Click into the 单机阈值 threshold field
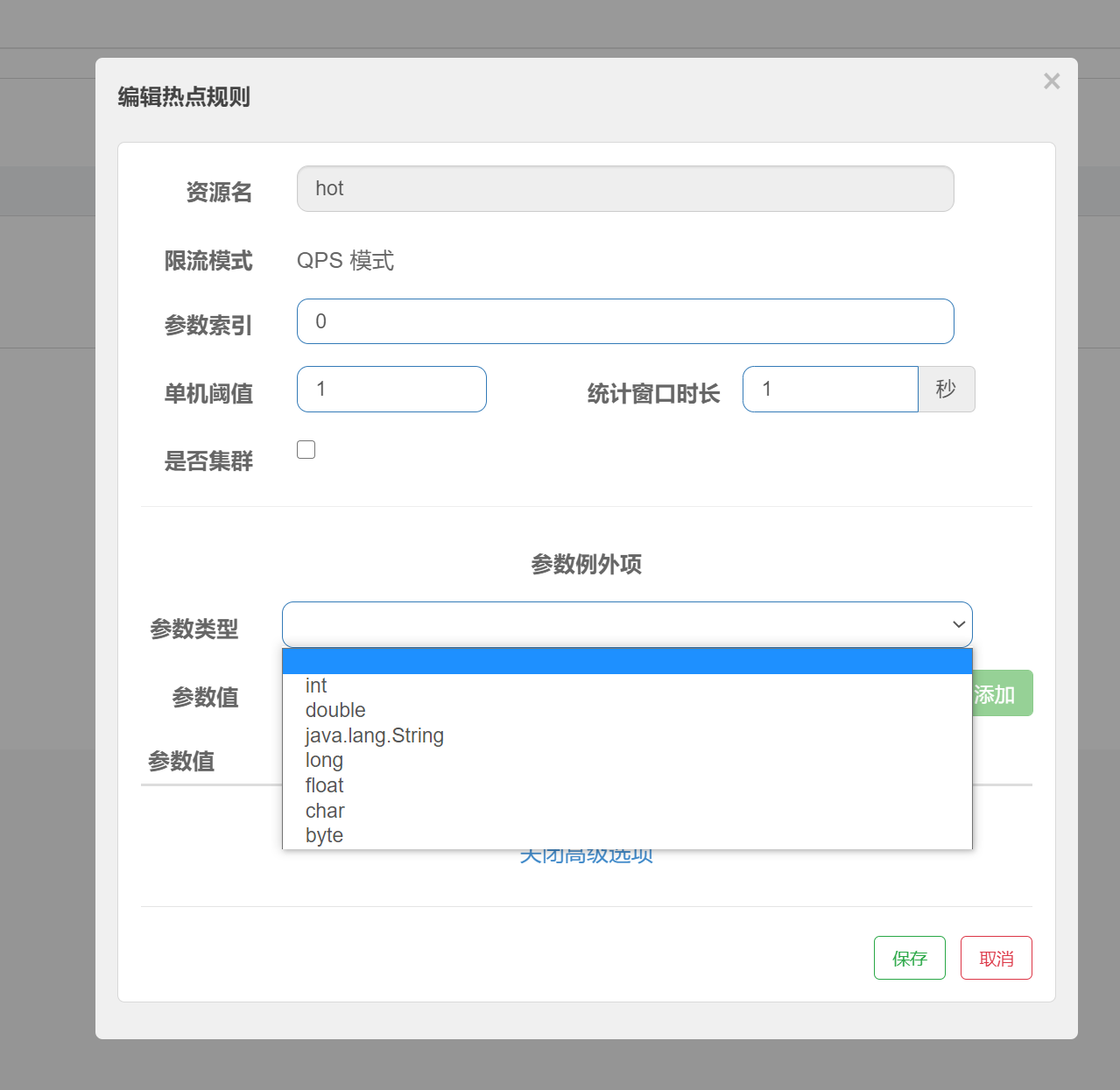Screen dimensions: 1120x1090 coord(391,390)
